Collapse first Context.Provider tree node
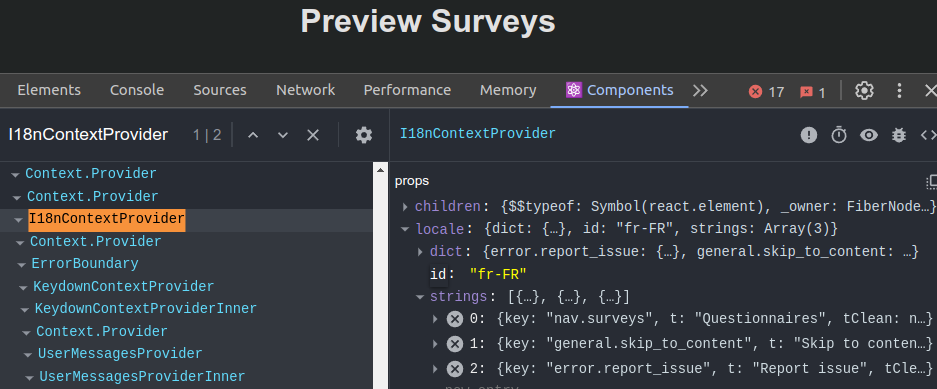Viewport: 937px width, 389px height. point(16,175)
